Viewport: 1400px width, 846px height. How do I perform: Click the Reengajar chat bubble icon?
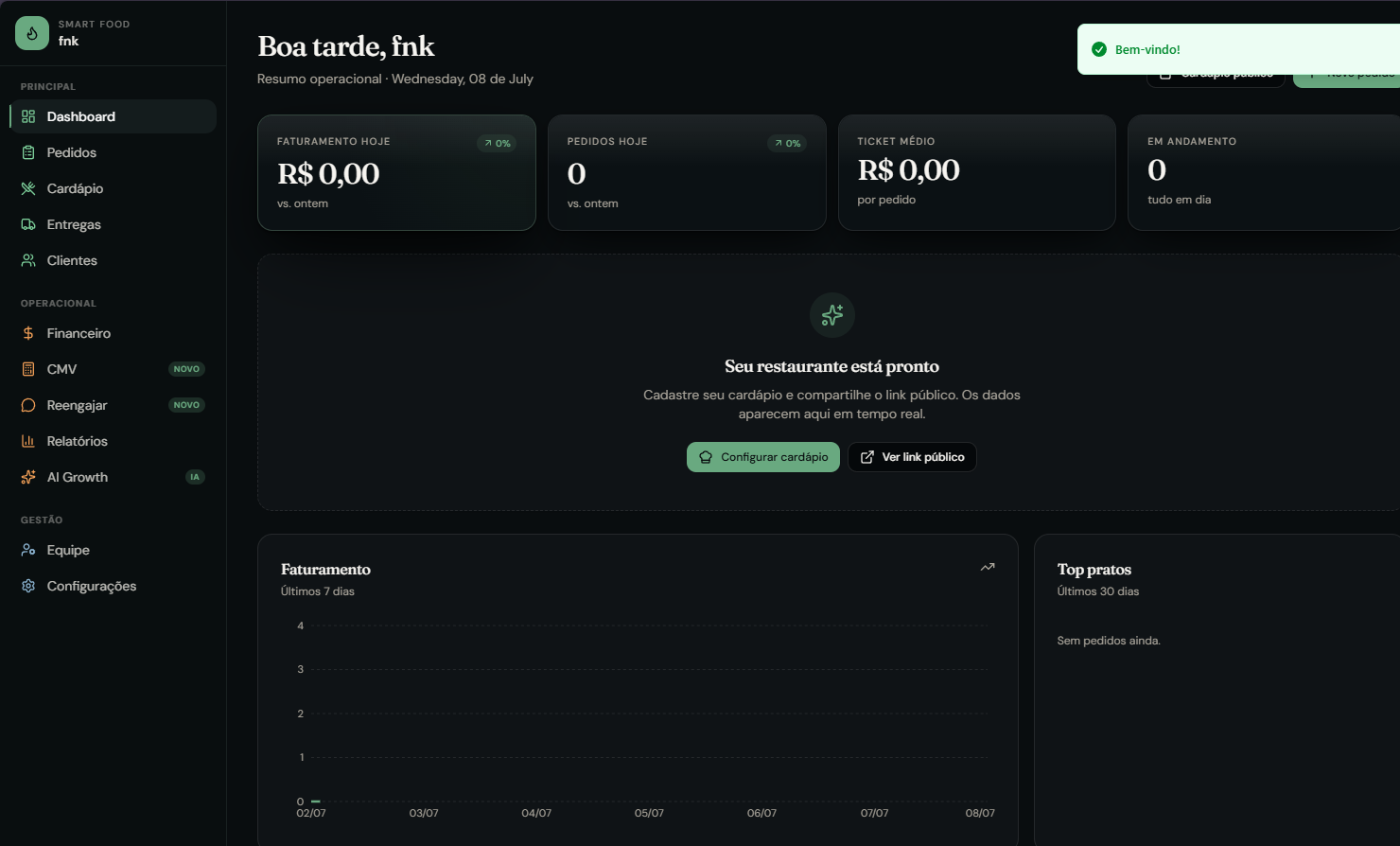point(28,405)
